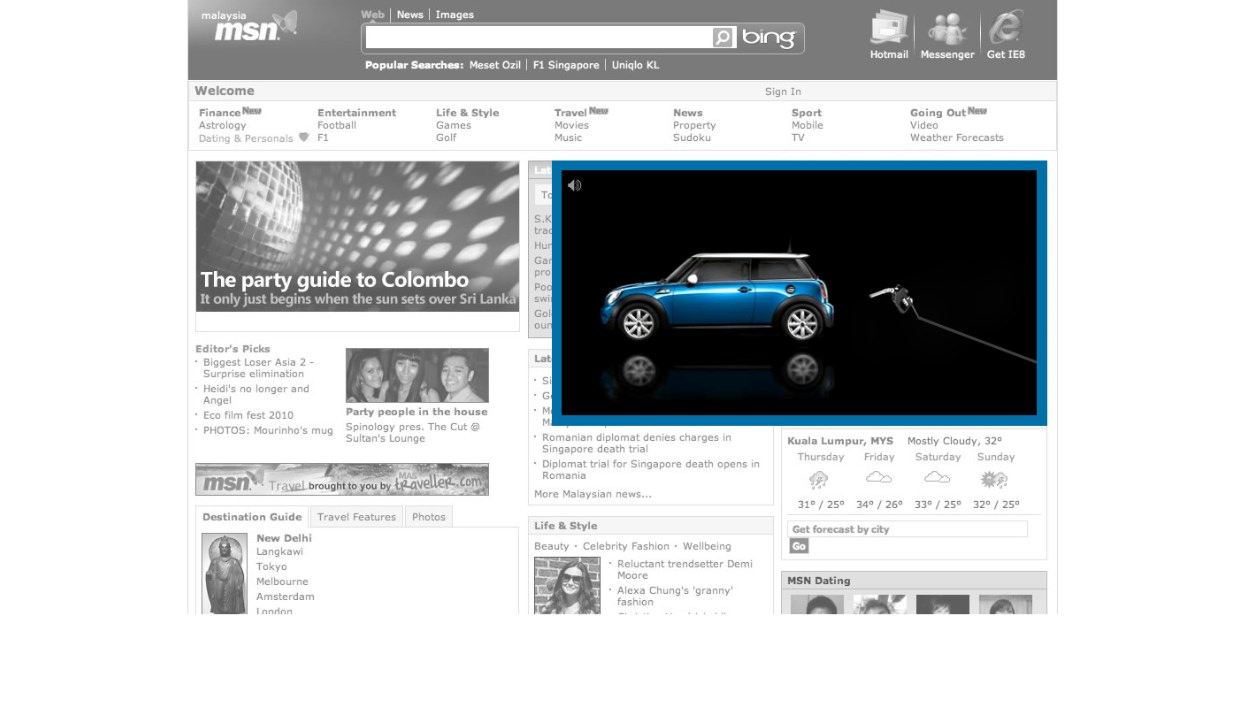1246x701 pixels.
Task: Search popular term Meset Ozil
Action: pyautogui.click(x=495, y=65)
